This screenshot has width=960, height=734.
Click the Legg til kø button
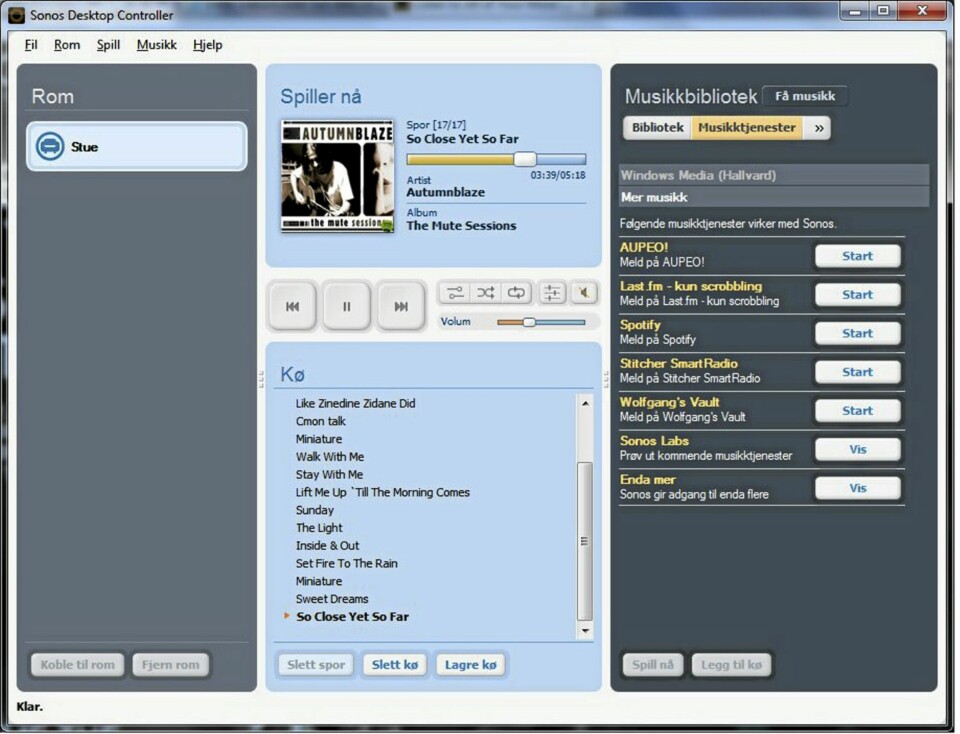coord(732,665)
